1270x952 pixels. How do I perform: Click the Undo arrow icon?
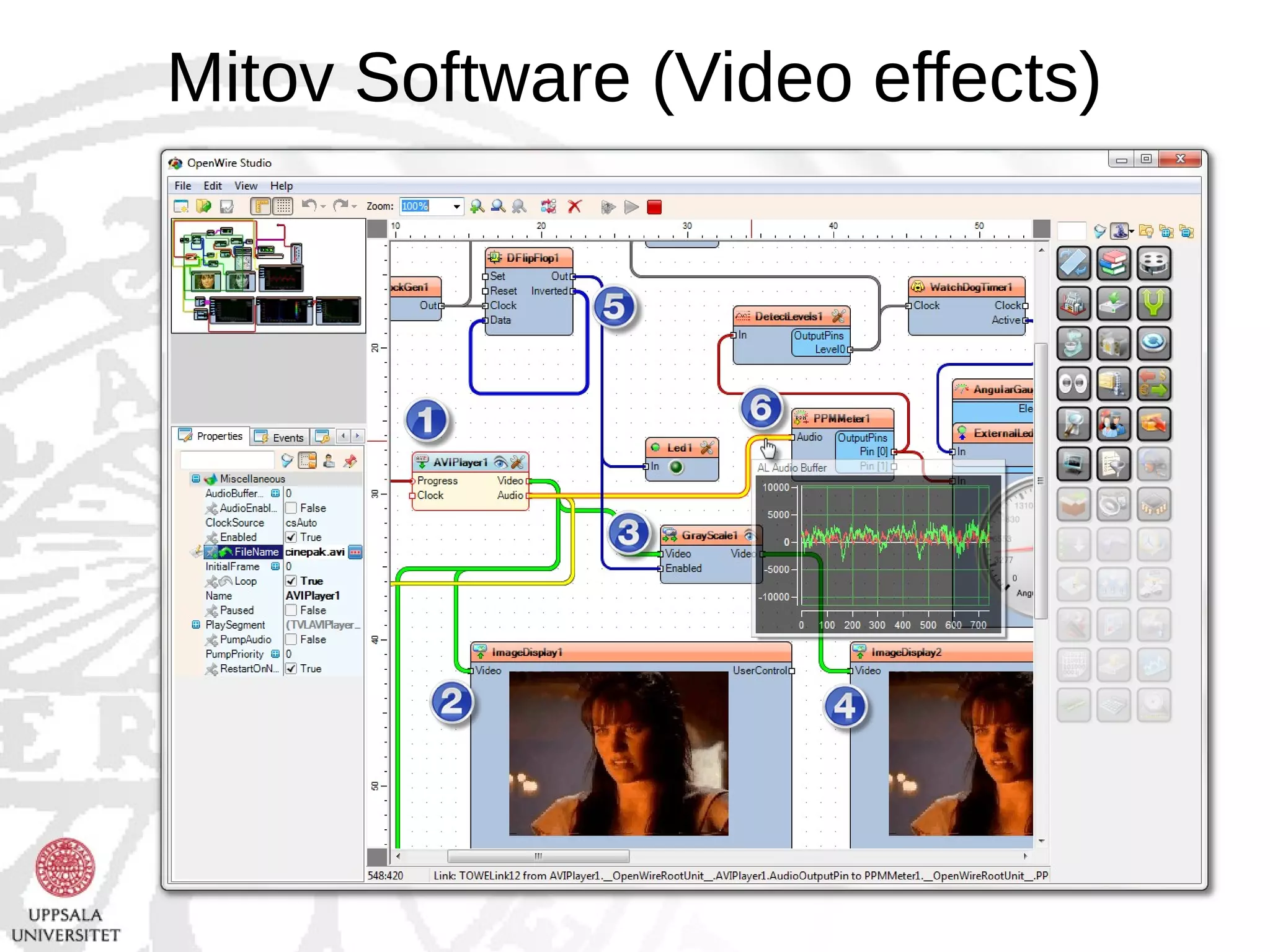pos(309,205)
